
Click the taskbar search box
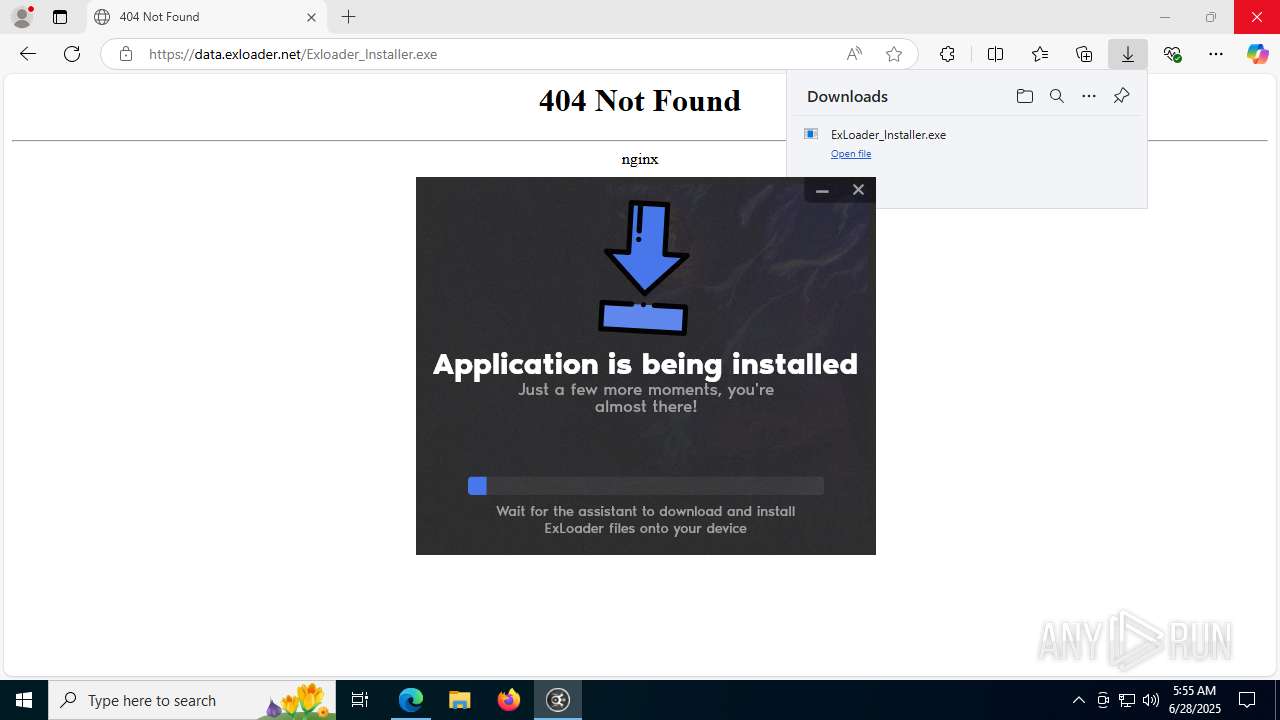192,700
